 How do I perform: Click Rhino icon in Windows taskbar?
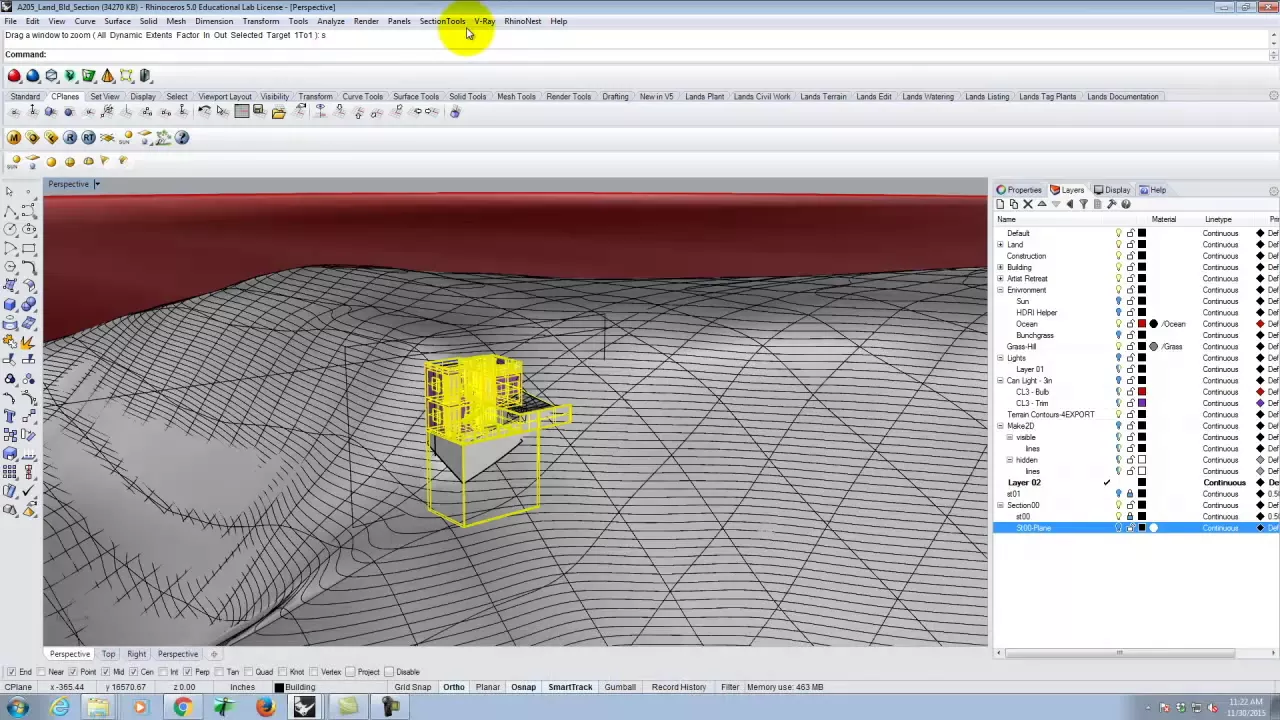tap(305, 708)
